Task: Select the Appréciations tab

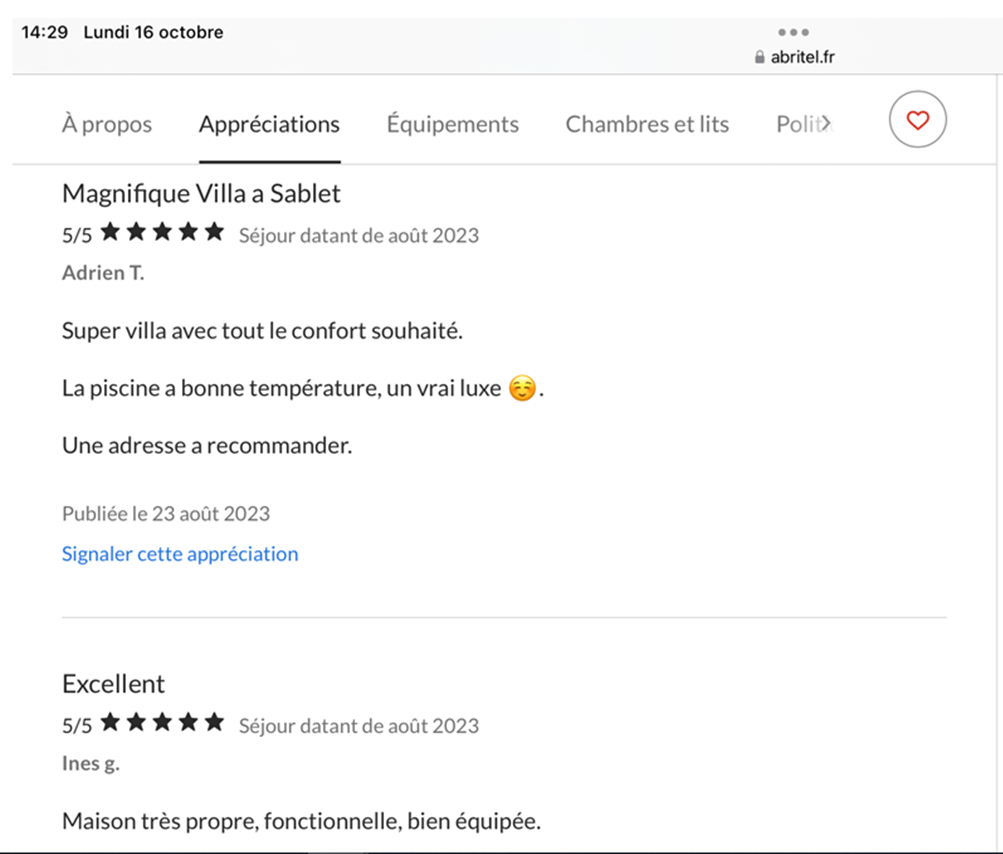Action: point(269,124)
